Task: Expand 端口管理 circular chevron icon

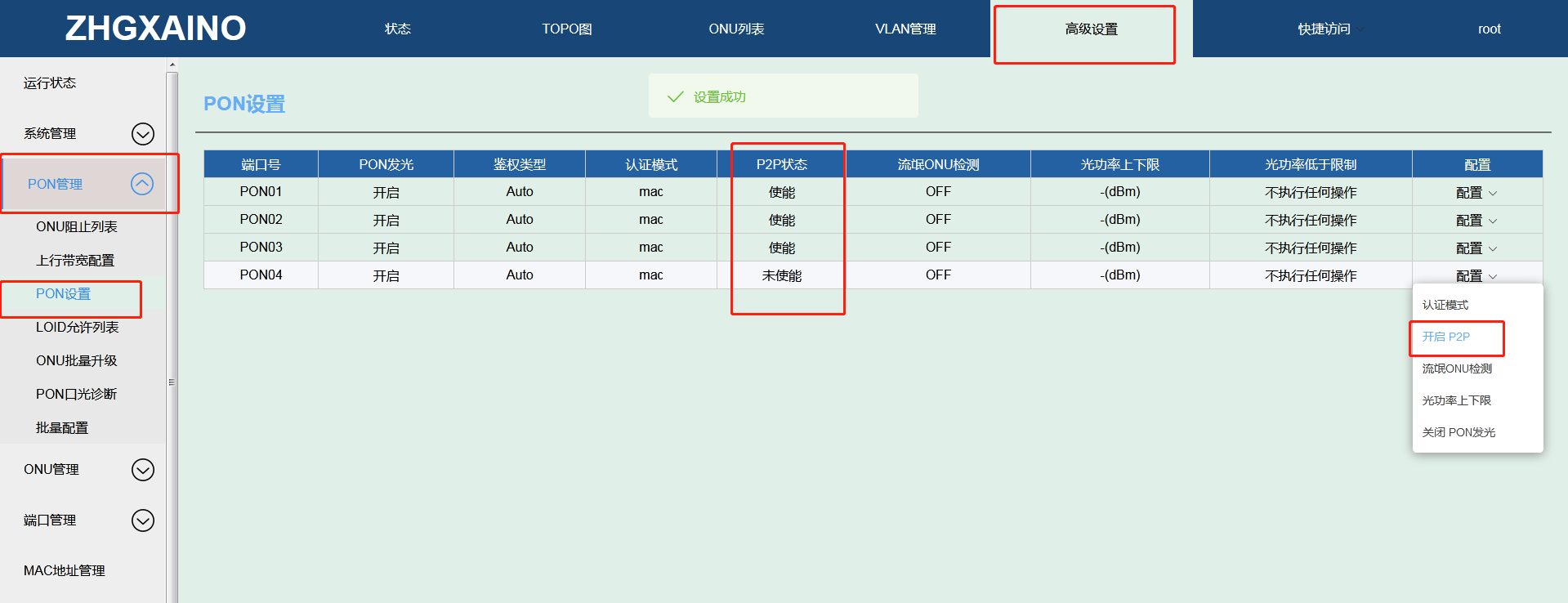Action: [143, 520]
